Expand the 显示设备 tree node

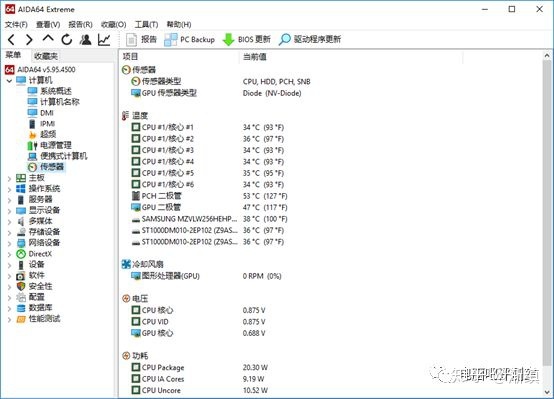click(9, 211)
